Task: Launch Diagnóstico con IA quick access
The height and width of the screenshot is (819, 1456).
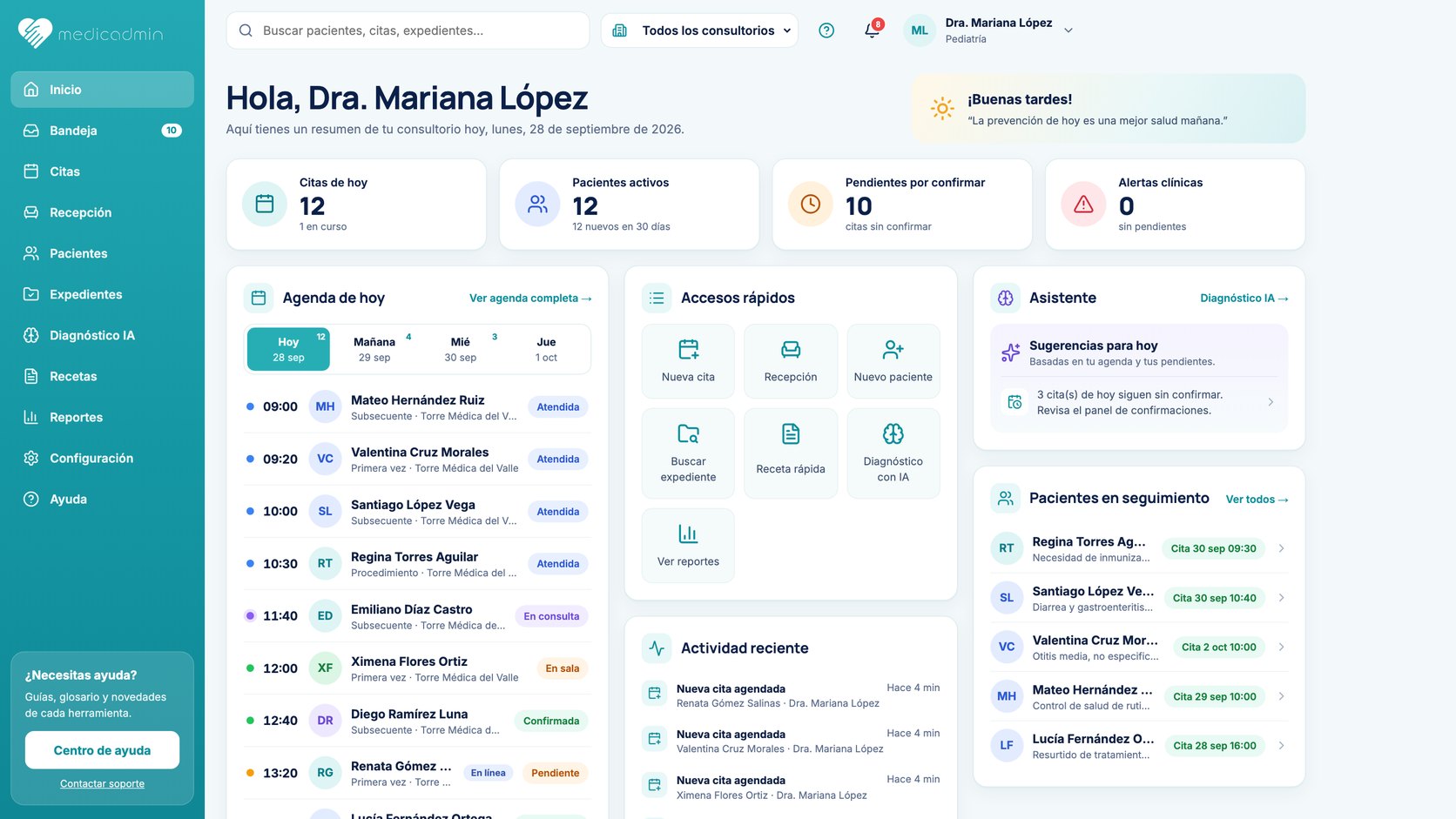Action: (893, 453)
